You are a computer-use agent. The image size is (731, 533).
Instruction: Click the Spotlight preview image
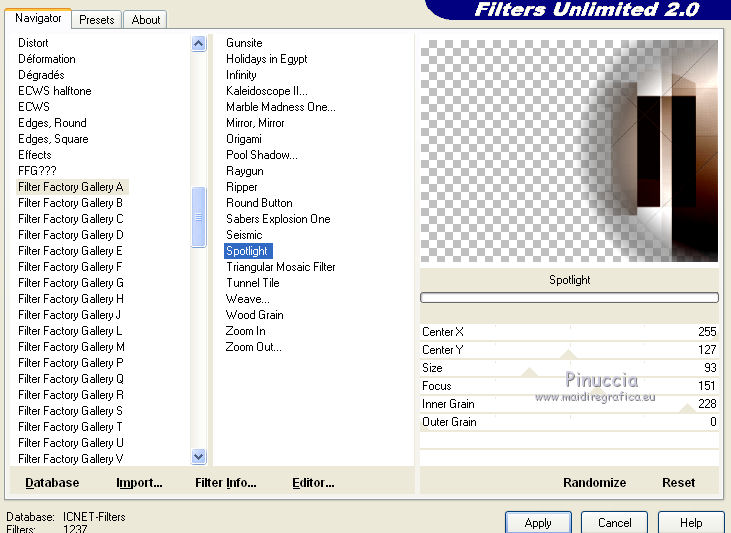[569, 151]
